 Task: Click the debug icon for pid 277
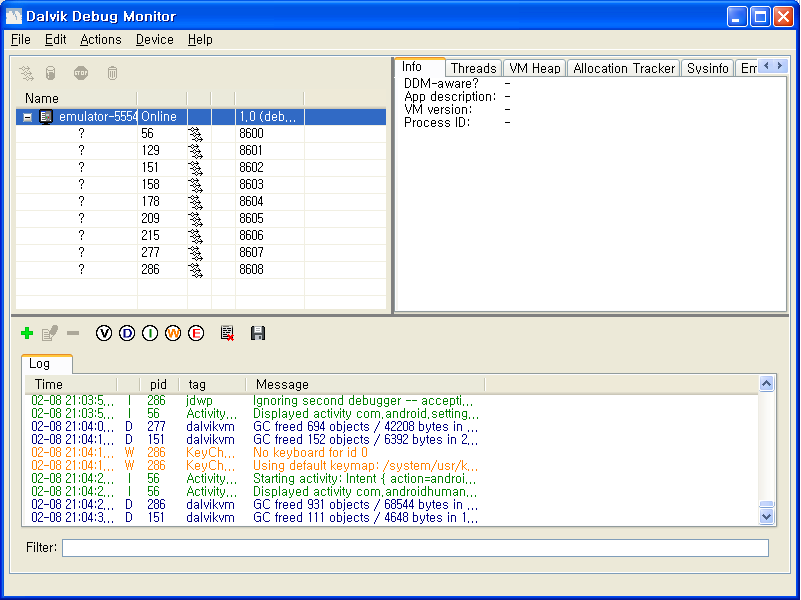click(x=195, y=252)
